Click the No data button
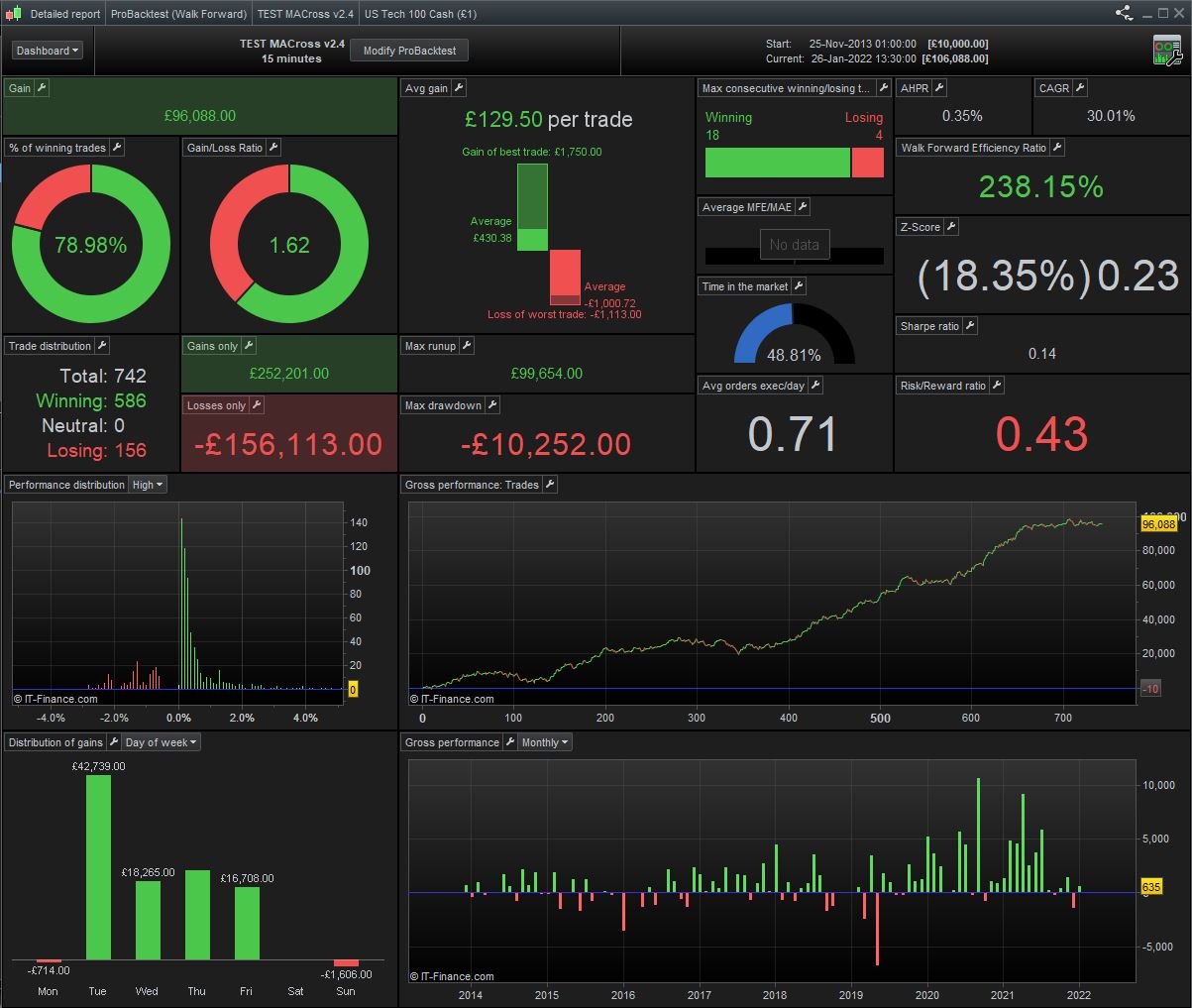 794,245
